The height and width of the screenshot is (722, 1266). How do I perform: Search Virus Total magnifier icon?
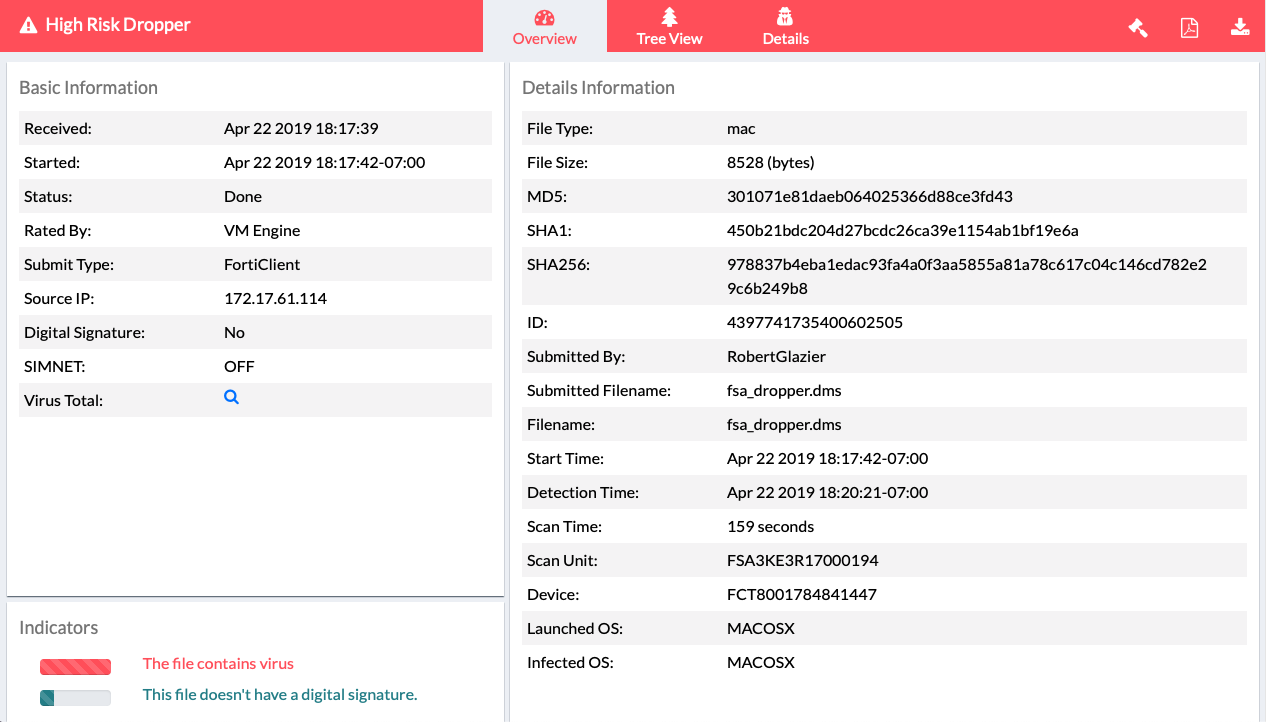231,397
